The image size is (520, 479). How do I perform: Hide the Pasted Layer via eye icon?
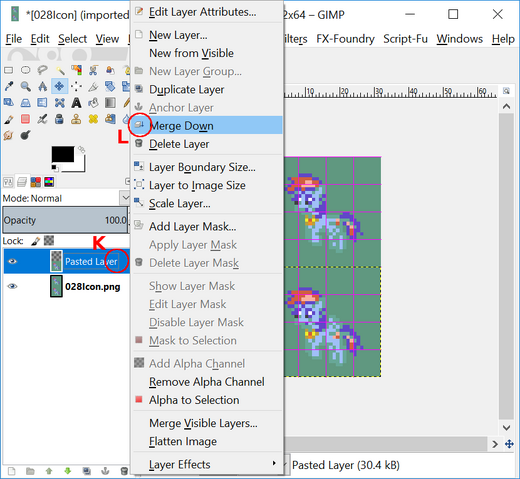(x=13, y=261)
